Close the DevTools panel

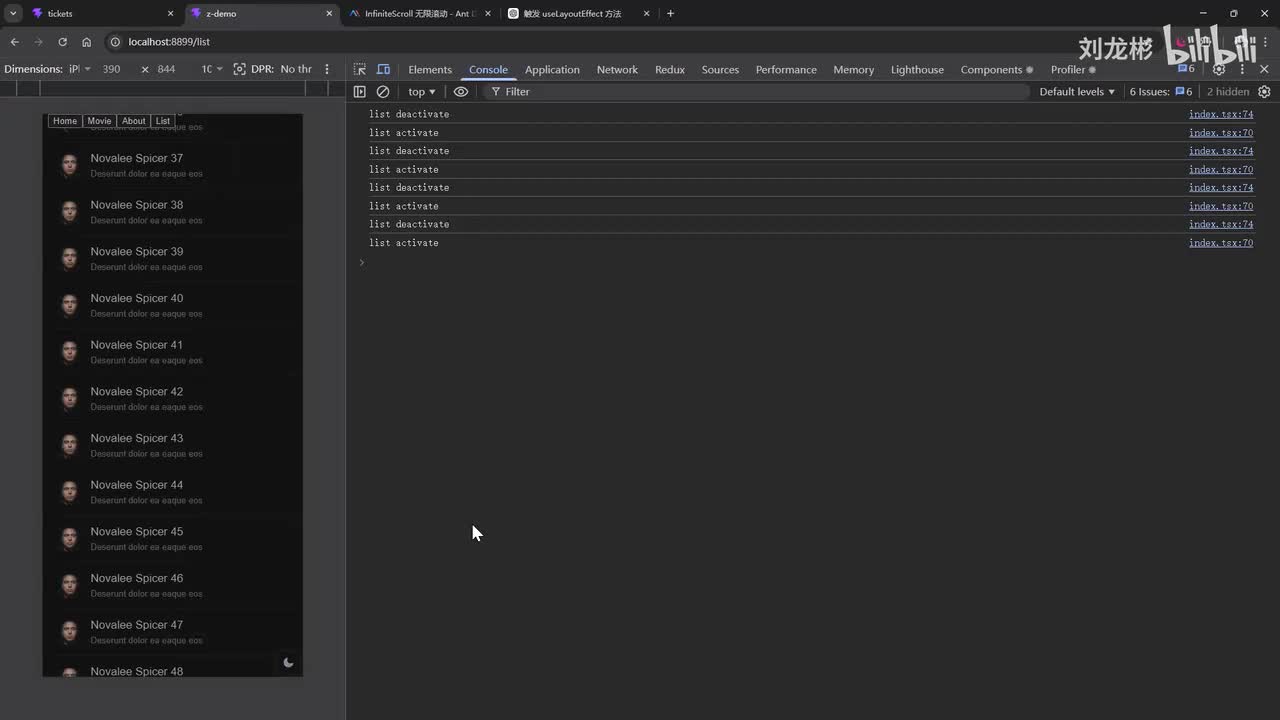(x=1264, y=70)
